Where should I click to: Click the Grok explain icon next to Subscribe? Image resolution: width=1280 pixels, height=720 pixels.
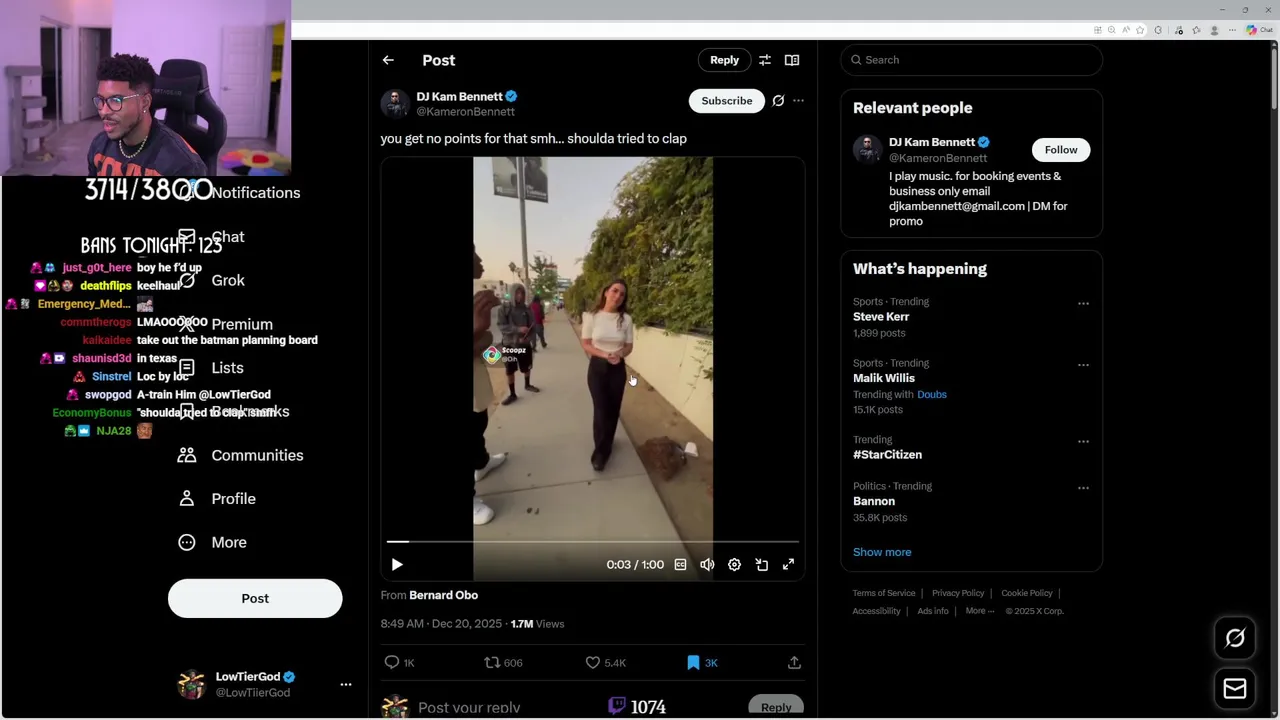click(778, 100)
